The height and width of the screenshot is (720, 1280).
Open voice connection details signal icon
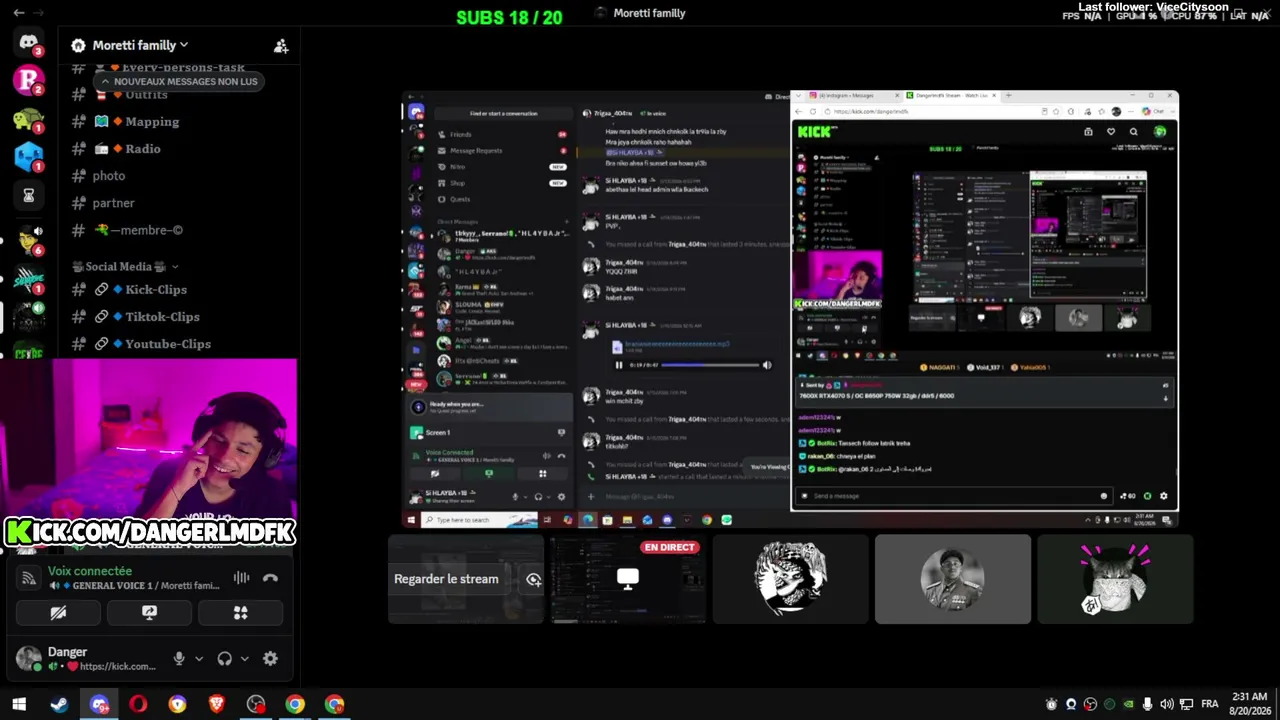coord(28,578)
